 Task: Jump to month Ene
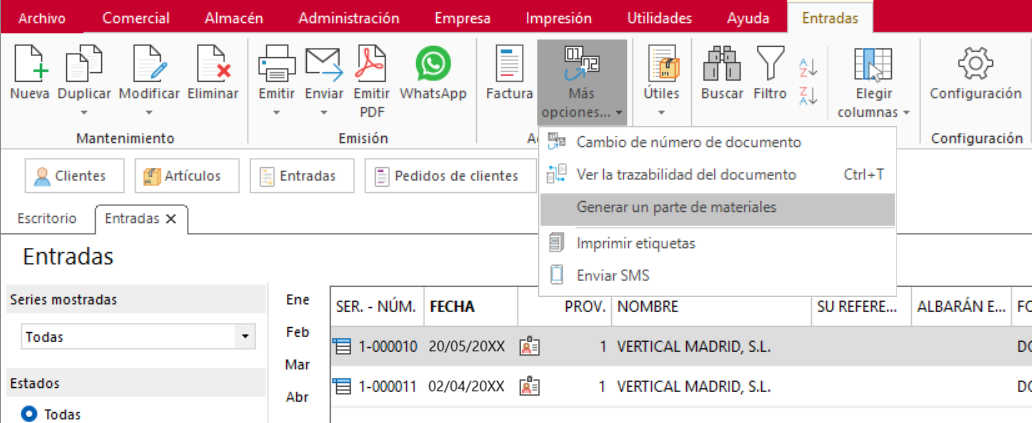click(x=297, y=299)
